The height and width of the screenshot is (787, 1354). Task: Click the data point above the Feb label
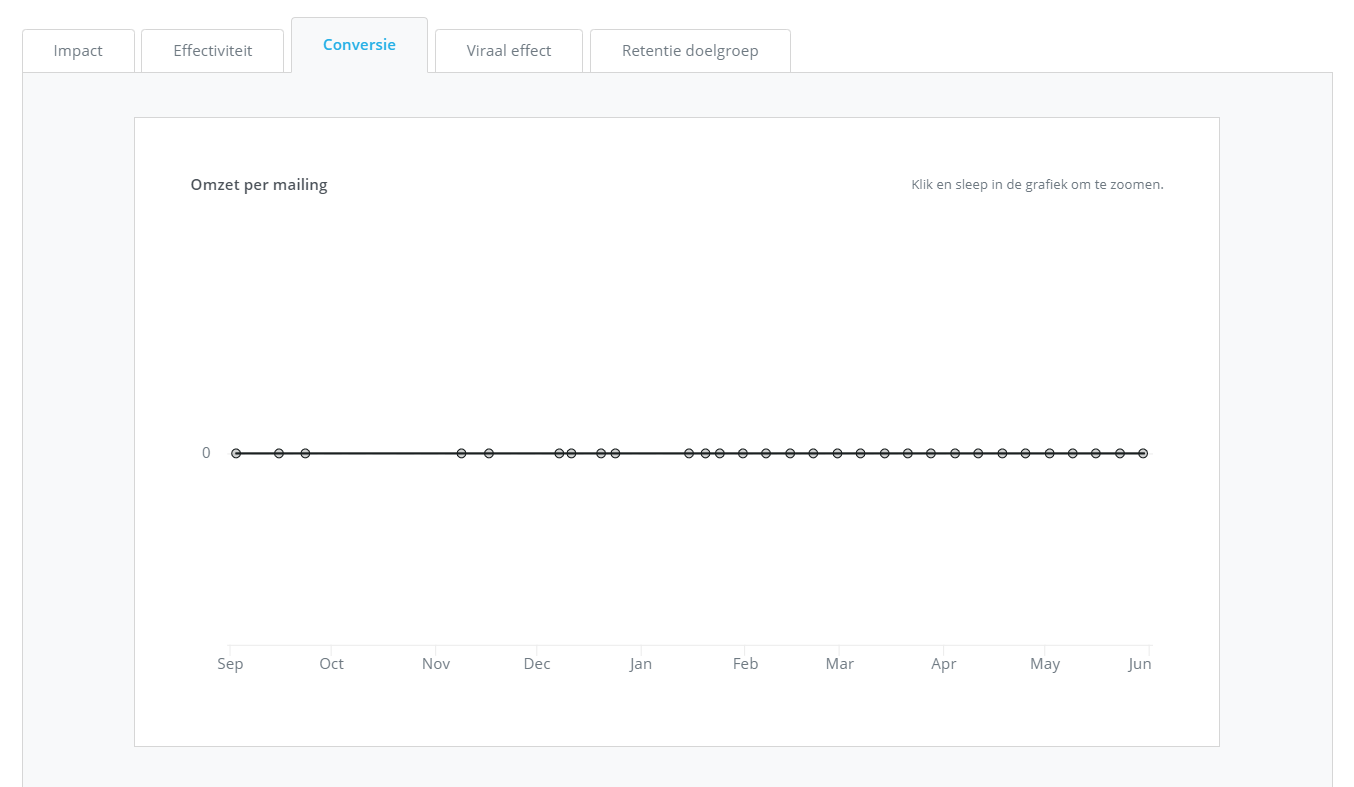(743, 453)
